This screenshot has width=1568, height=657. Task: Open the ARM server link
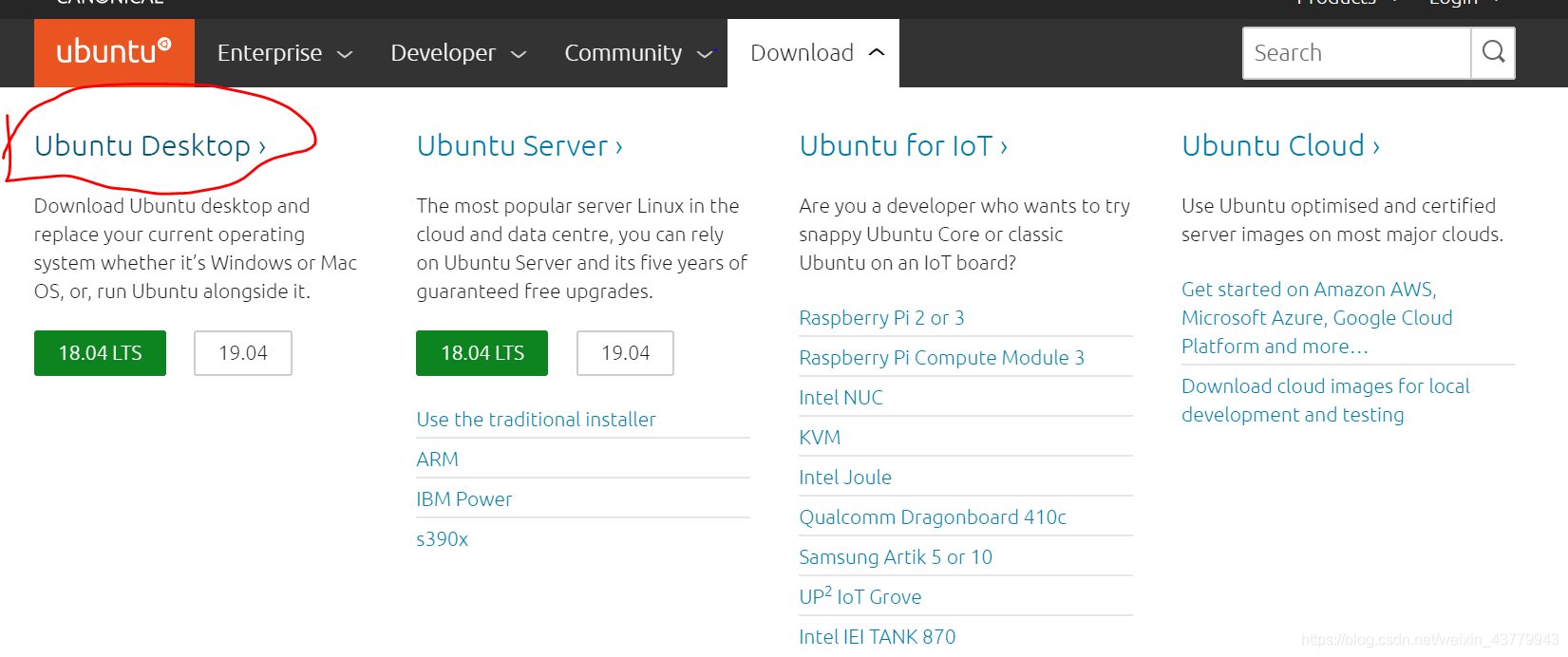click(437, 460)
